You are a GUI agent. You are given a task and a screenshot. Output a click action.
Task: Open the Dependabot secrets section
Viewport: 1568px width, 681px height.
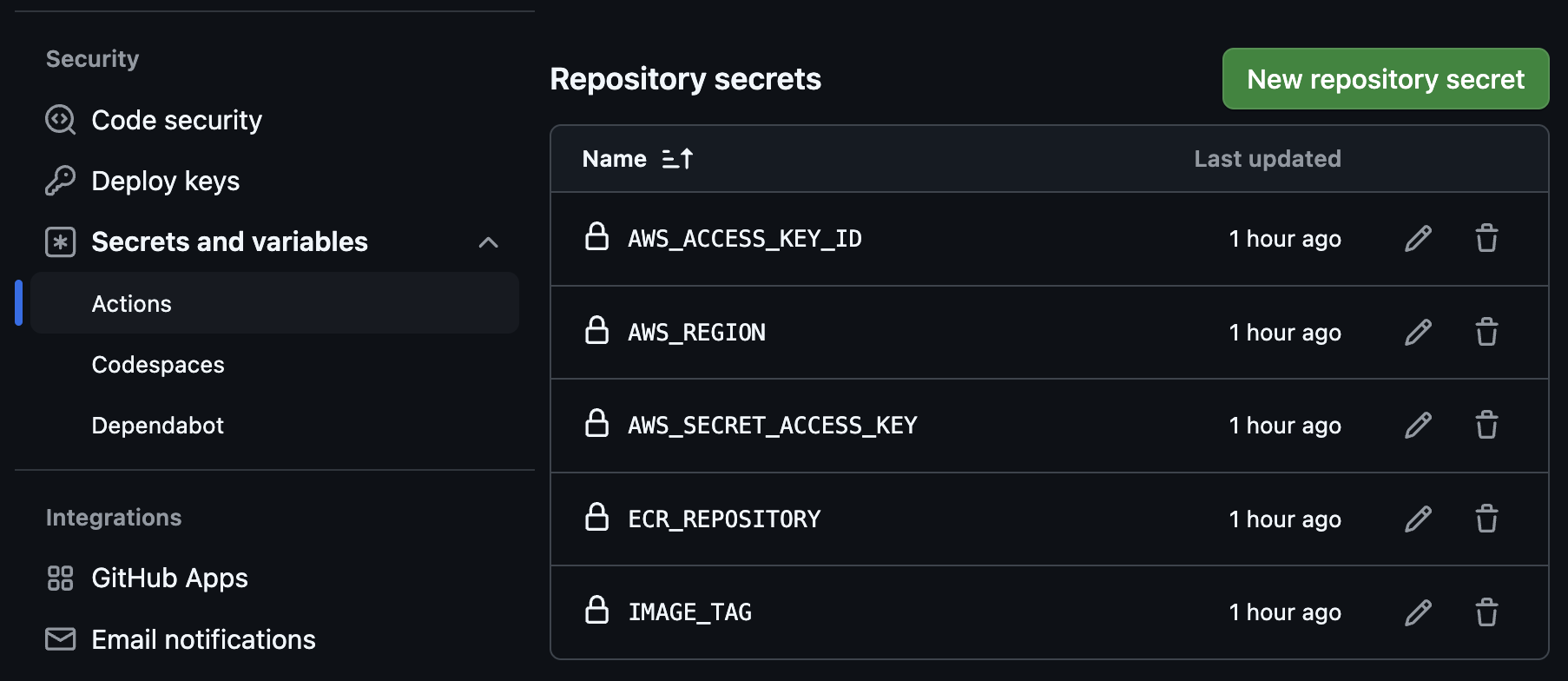pos(157,425)
